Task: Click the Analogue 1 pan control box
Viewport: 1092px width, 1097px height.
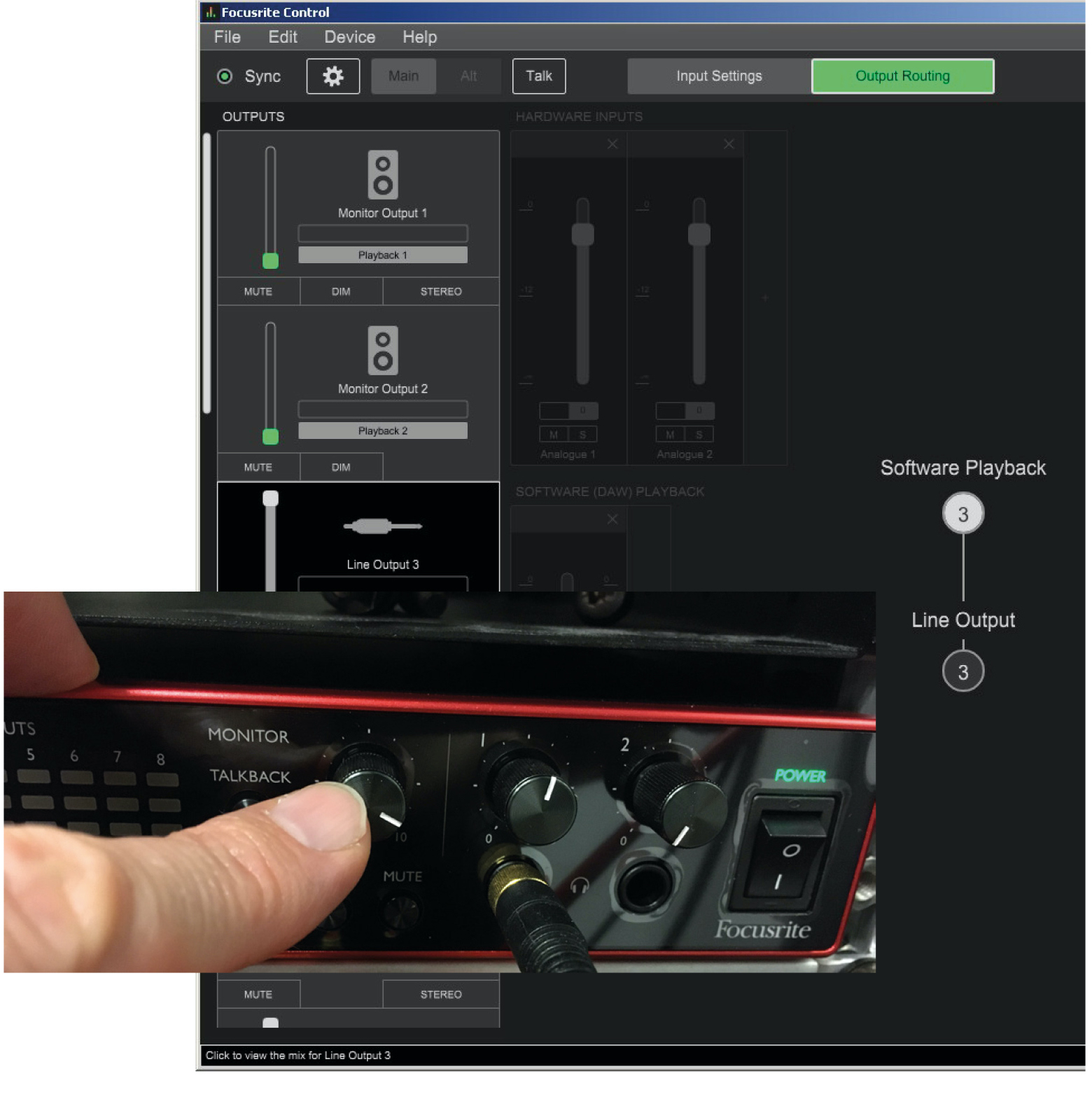Action: (x=568, y=410)
